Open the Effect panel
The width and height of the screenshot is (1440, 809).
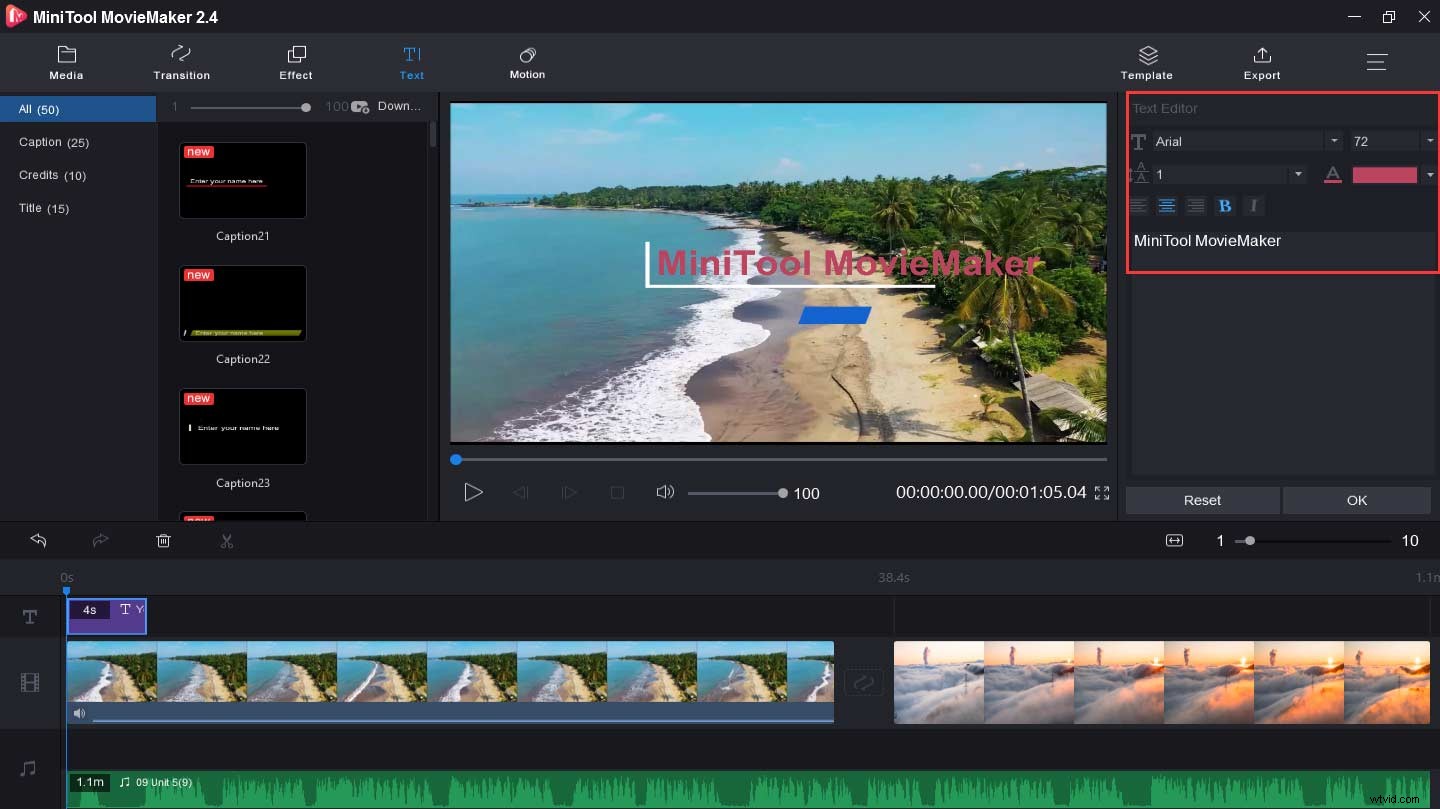coord(295,62)
